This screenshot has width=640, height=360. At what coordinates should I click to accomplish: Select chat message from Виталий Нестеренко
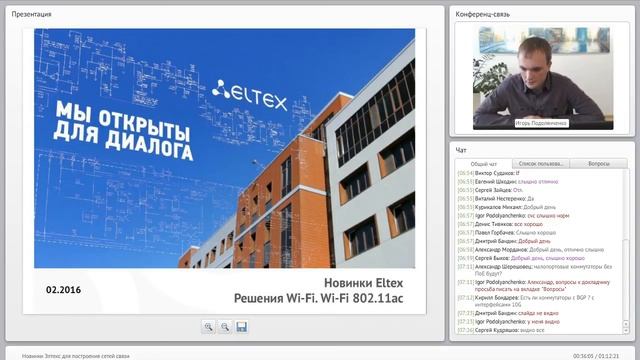click(x=496, y=199)
